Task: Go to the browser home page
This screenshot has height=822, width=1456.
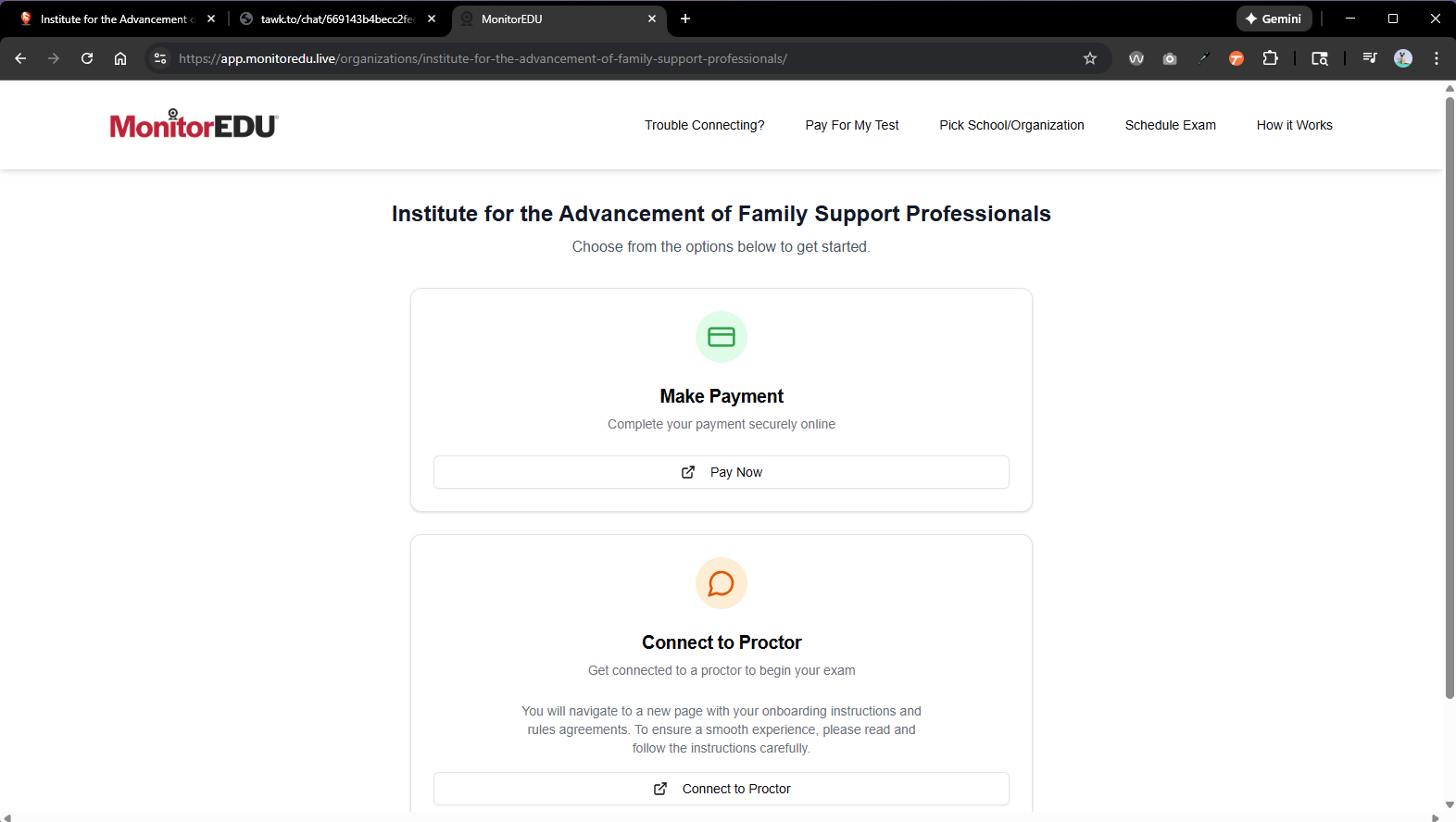Action: 120,58
